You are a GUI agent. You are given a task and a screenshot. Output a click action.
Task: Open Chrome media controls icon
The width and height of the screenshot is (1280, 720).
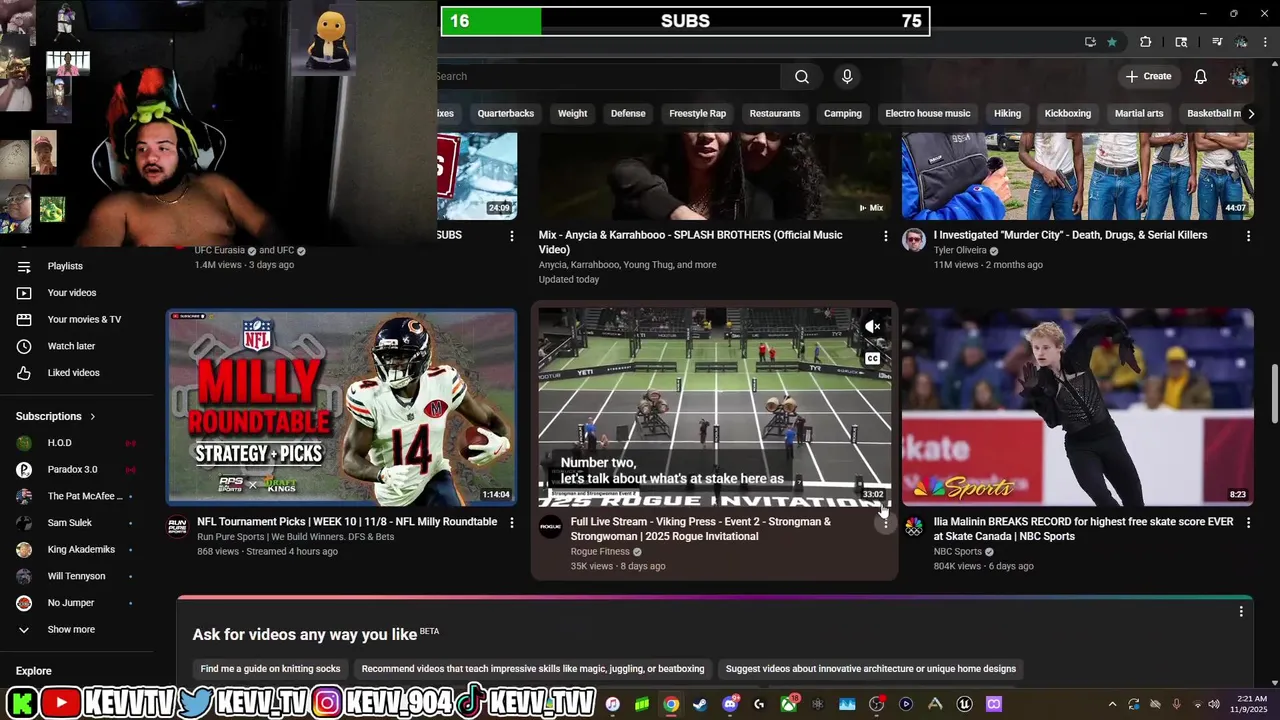1217,42
